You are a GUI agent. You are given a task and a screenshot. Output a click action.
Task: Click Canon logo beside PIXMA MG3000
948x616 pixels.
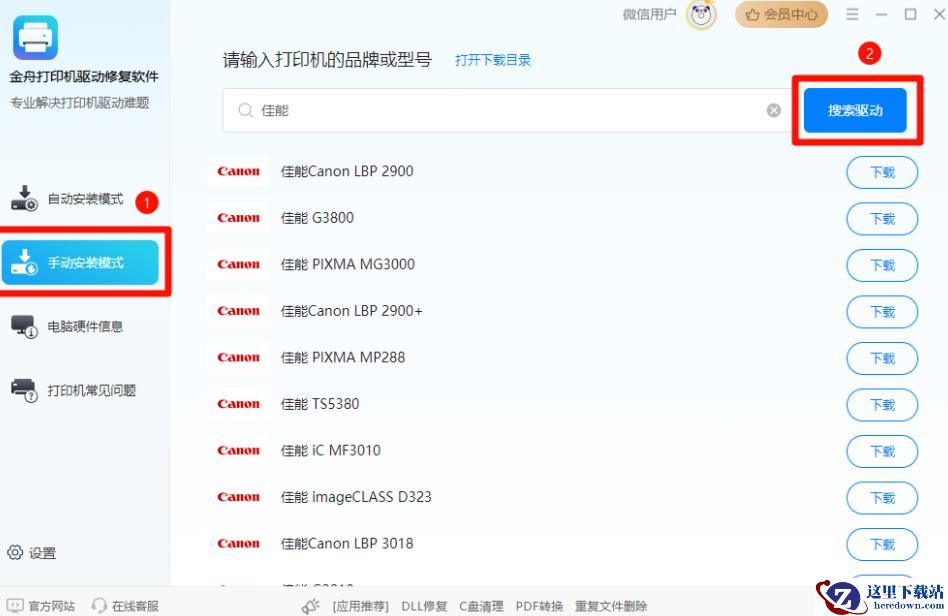click(238, 264)
